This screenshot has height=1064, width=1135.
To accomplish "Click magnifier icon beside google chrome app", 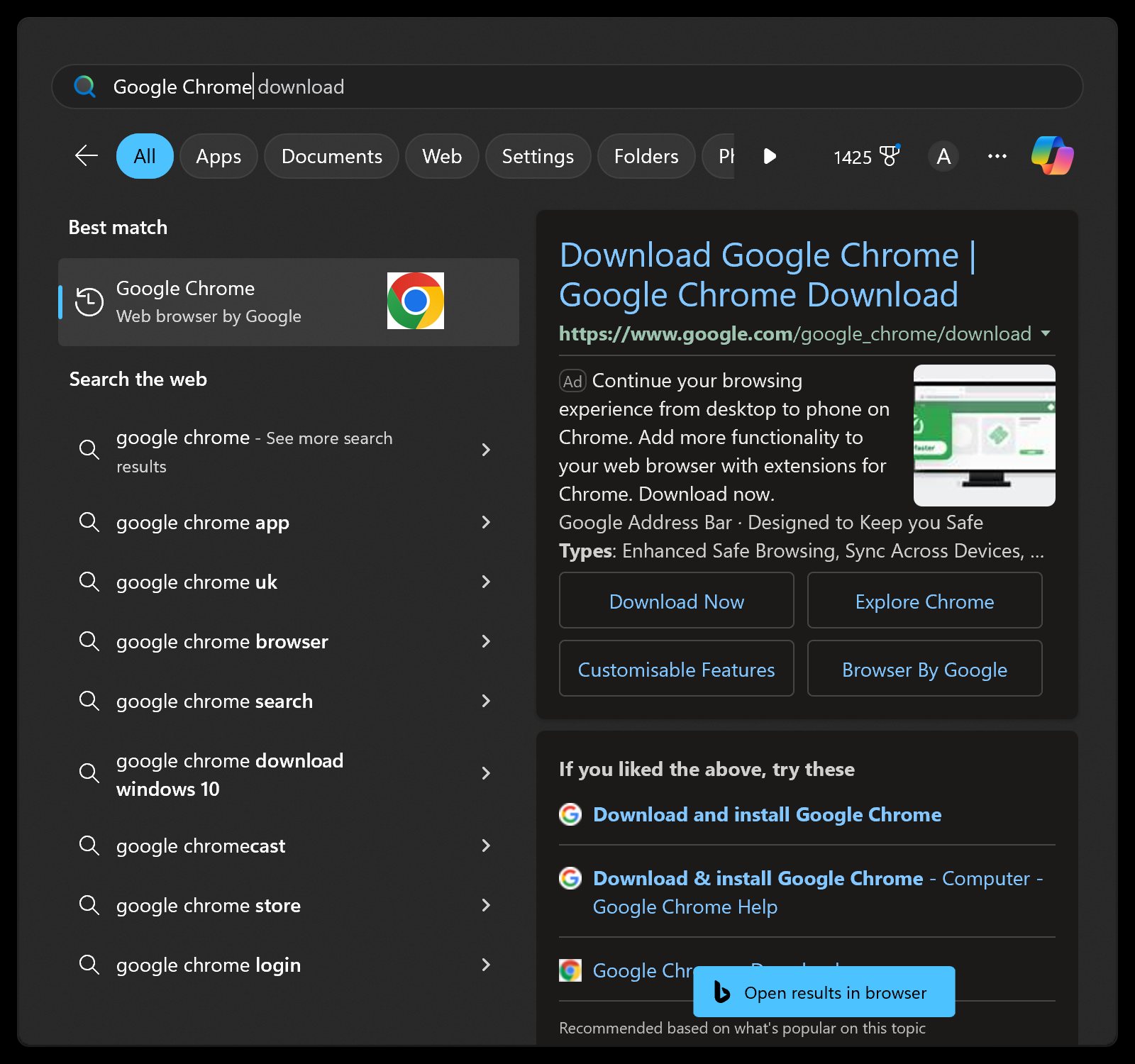I will (89, 522).
